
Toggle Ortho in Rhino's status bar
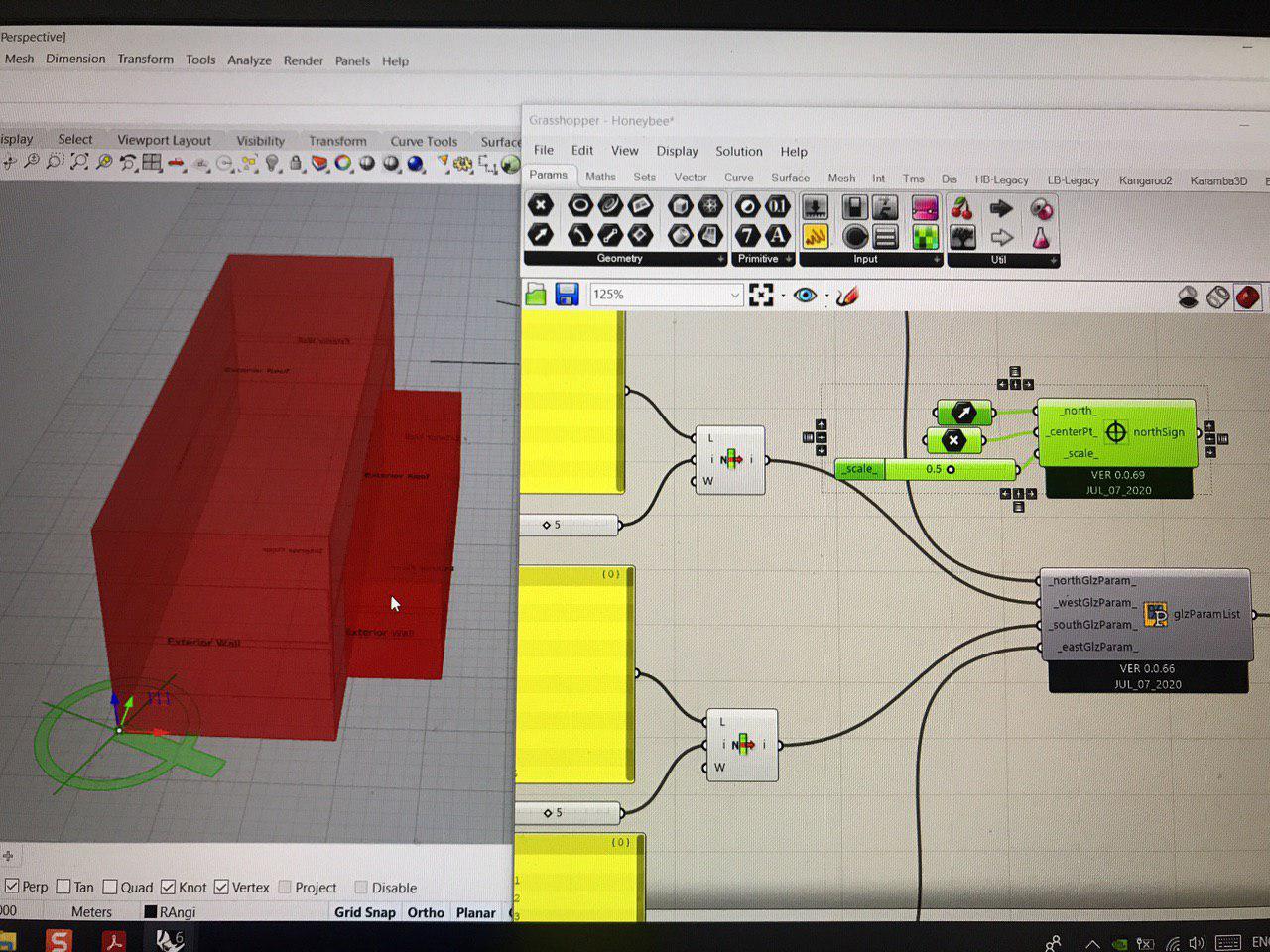tap(426, 912)
